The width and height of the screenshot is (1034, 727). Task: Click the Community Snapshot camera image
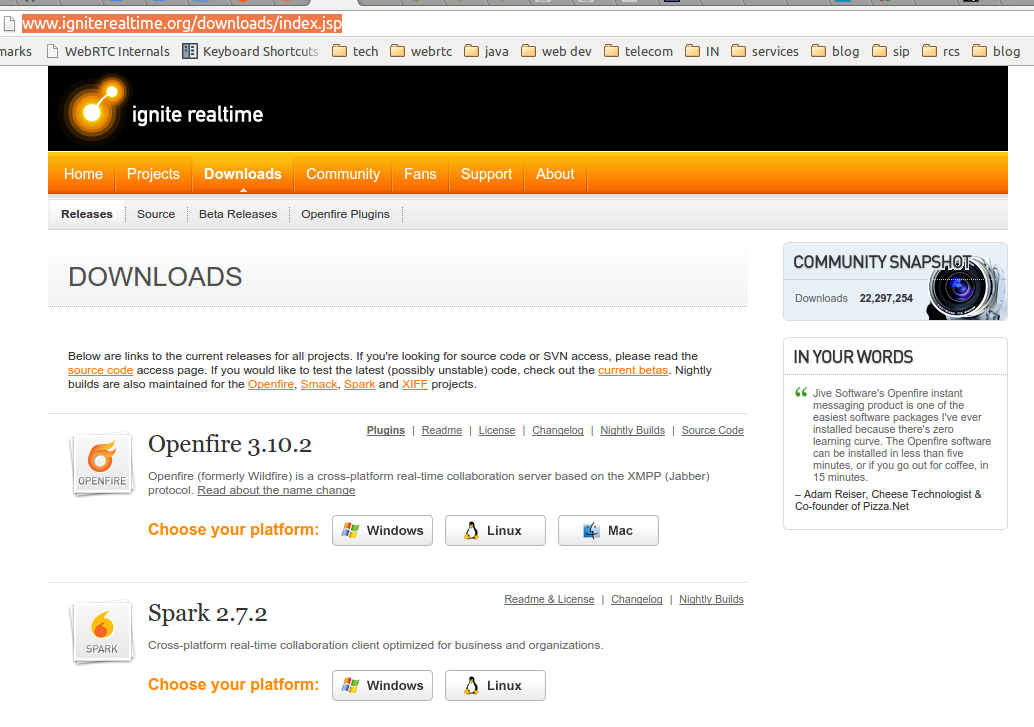(x=963, y=285)
